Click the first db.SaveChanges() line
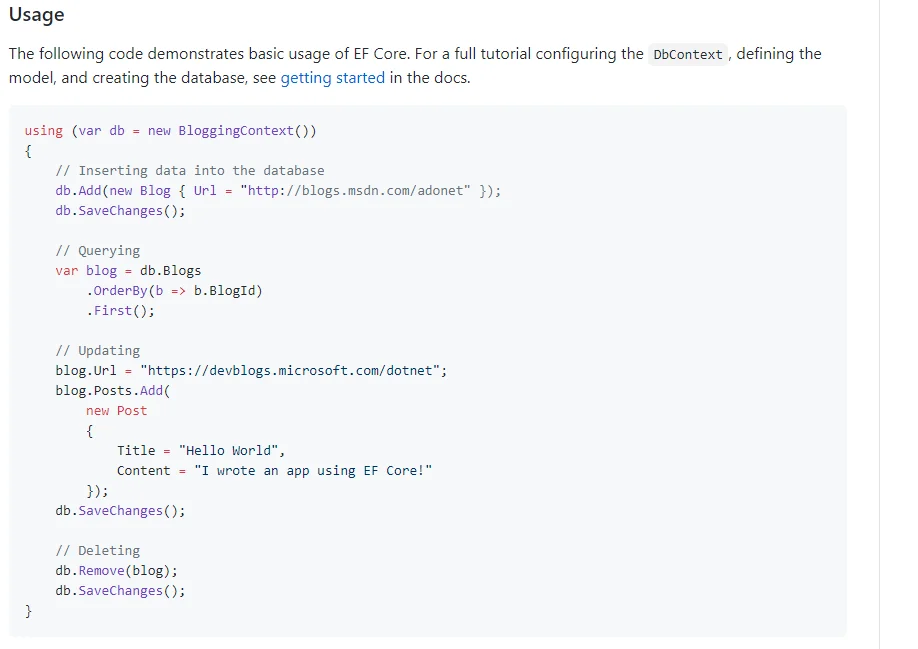Screen dimensions: 918x649 pyautogui.click(x=120, y=211)
